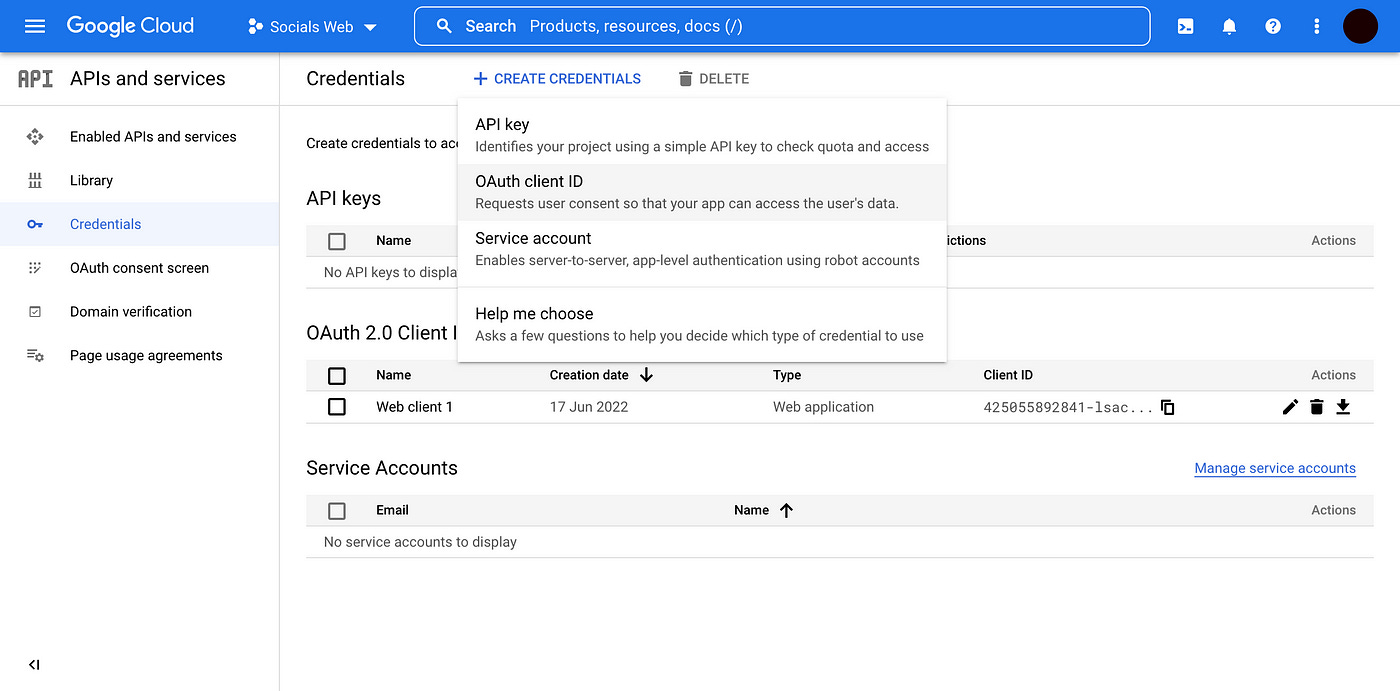This screenshot has width=1400, height=691.
Task: Select Help me choose option
Action: coord(702,324)
